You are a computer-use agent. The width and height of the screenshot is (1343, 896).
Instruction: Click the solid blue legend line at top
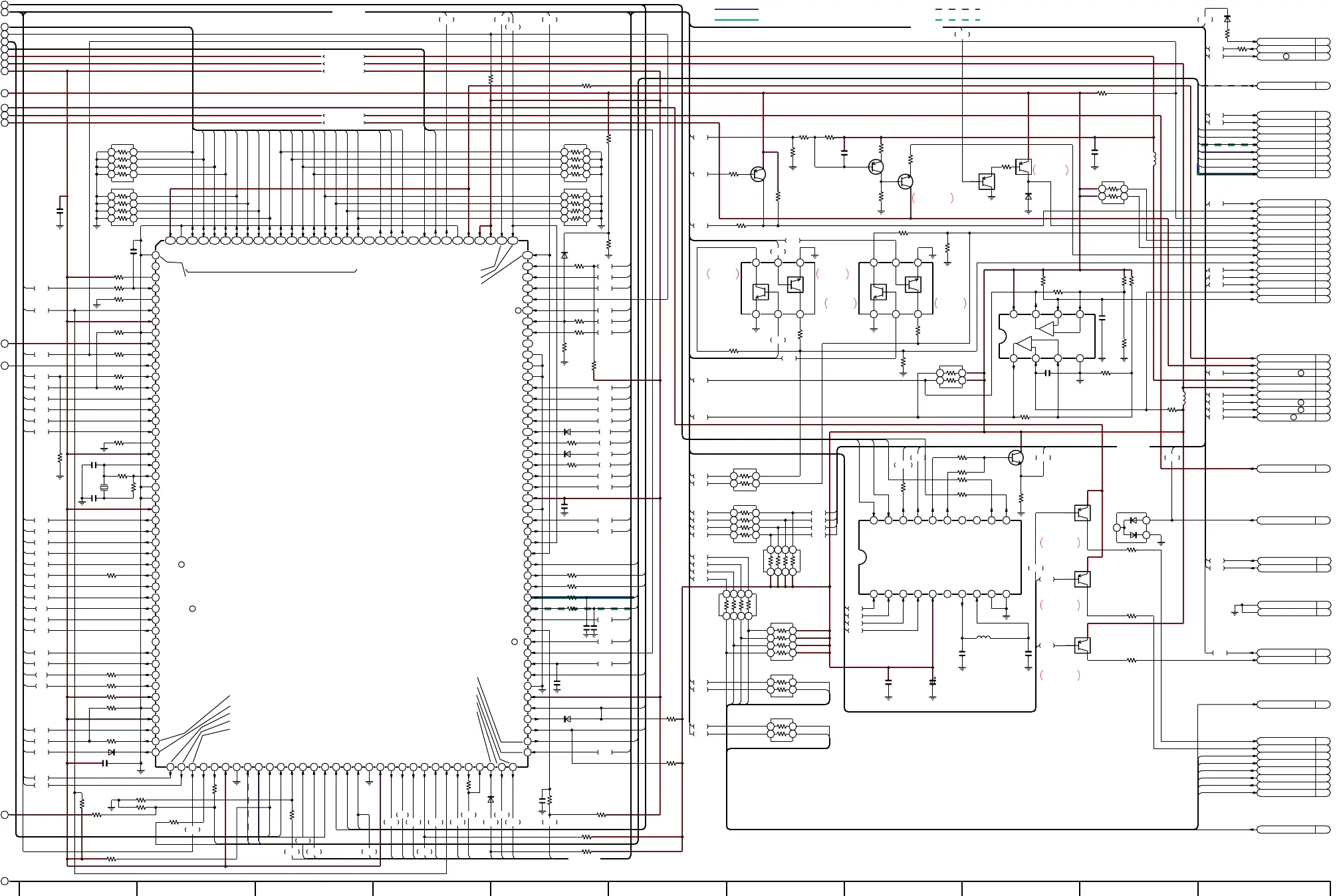[736, 9]
